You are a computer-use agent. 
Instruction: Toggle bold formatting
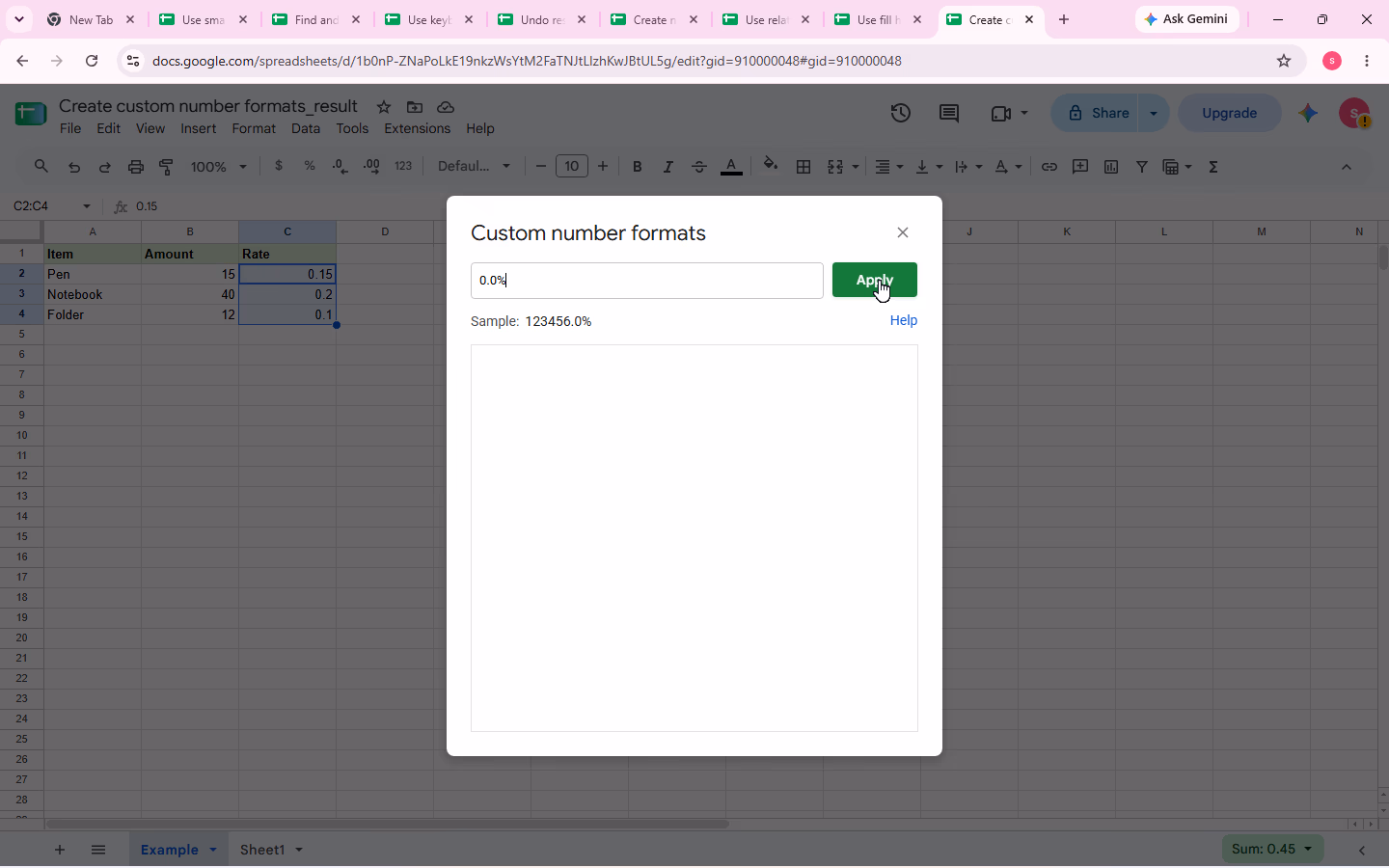click(x=638, y=167)
